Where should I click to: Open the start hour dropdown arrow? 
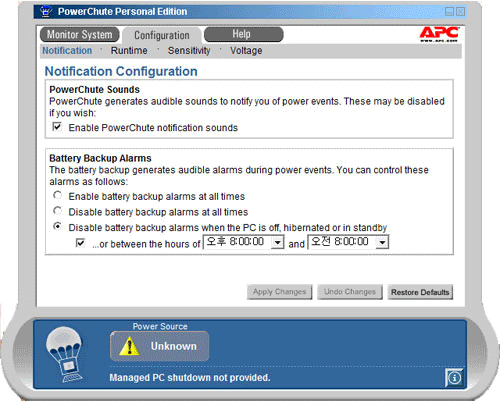[x=277, y=242]
